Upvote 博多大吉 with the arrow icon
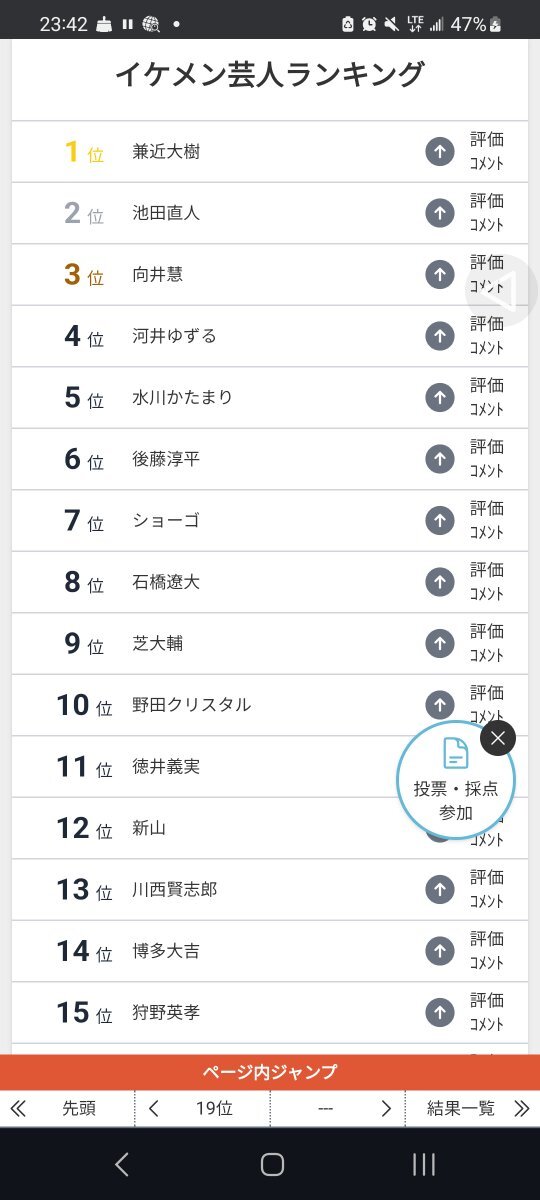540x1200 pixels. click(x=440, y=951)
